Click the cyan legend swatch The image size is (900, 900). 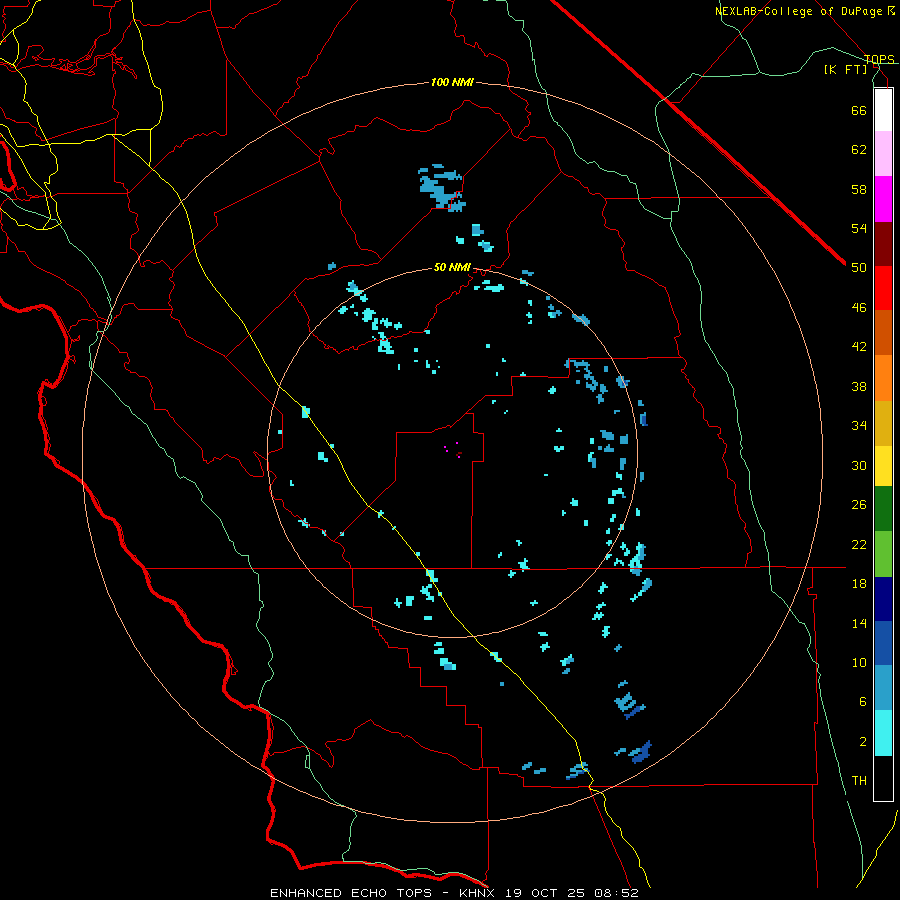883,733
